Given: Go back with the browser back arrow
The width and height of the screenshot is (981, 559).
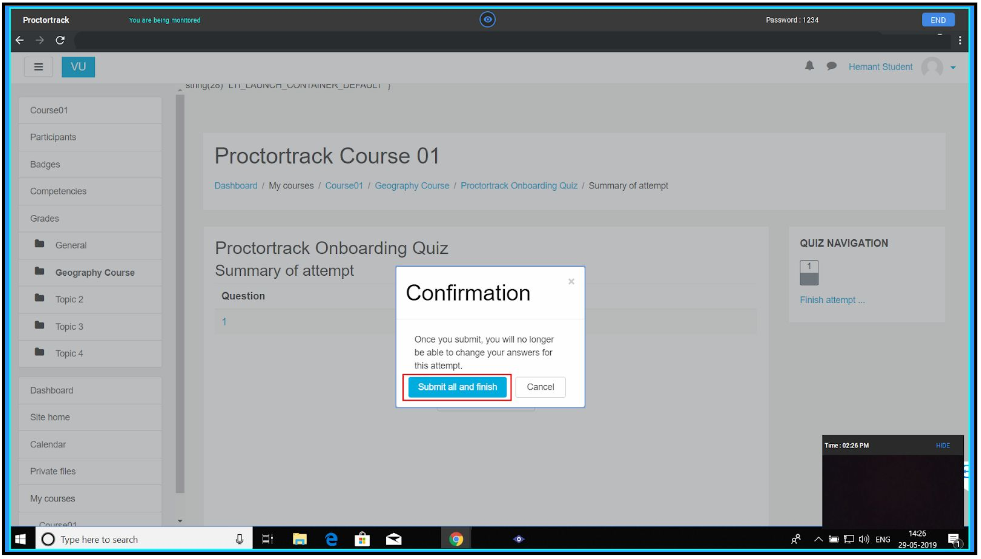Looking at the screenshot, I should 20,40.
